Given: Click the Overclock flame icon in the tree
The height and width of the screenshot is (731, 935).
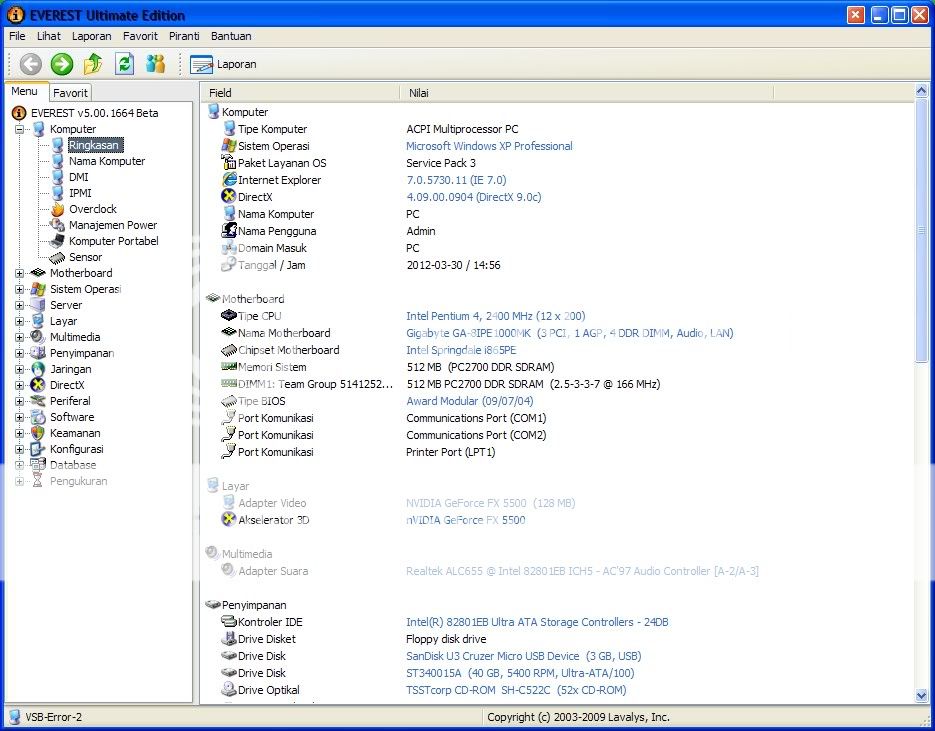Looking at the screenshot, I should (57, 209).
